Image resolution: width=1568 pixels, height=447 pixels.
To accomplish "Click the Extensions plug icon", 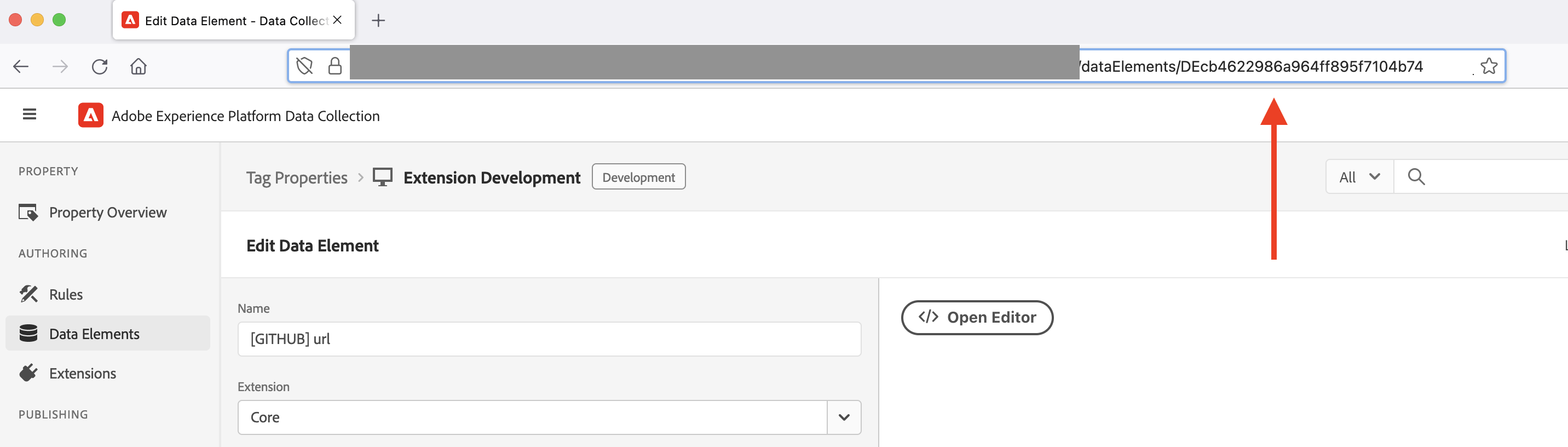I will coord(28,373).
